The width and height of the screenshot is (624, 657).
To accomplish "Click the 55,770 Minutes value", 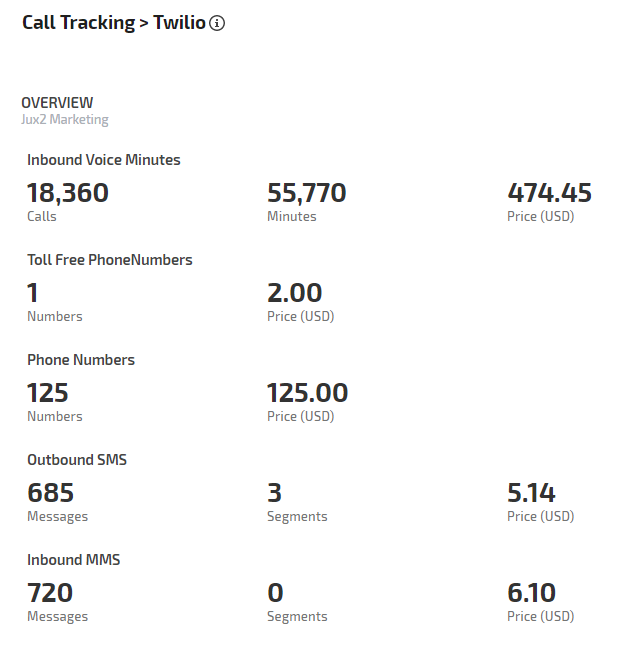I will click(x=307, y=193).
